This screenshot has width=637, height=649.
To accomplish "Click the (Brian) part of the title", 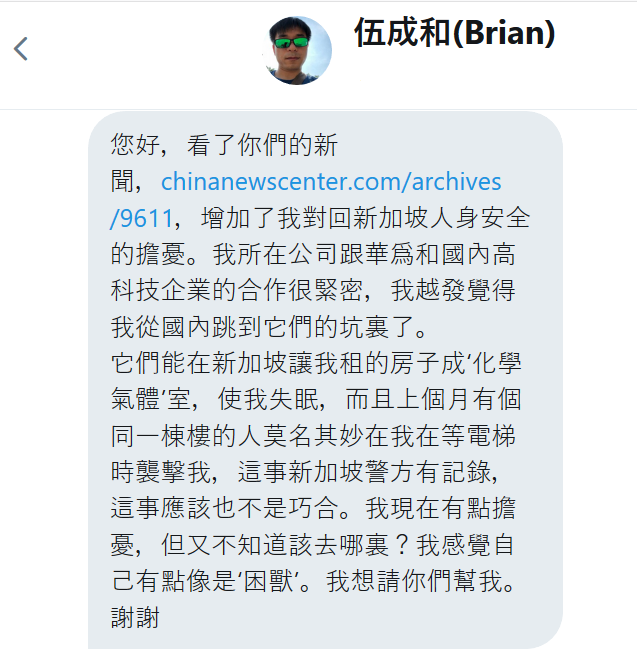I will [504, 33].
